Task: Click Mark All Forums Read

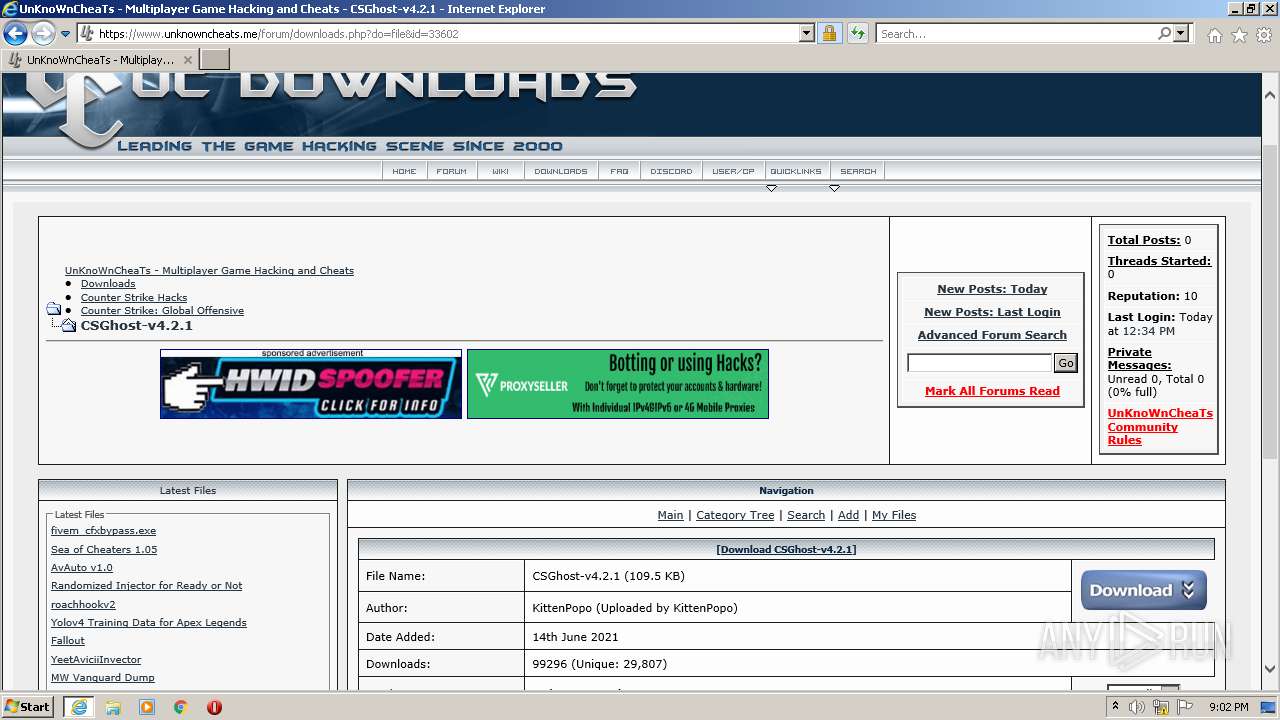Action: pos(992,391)
